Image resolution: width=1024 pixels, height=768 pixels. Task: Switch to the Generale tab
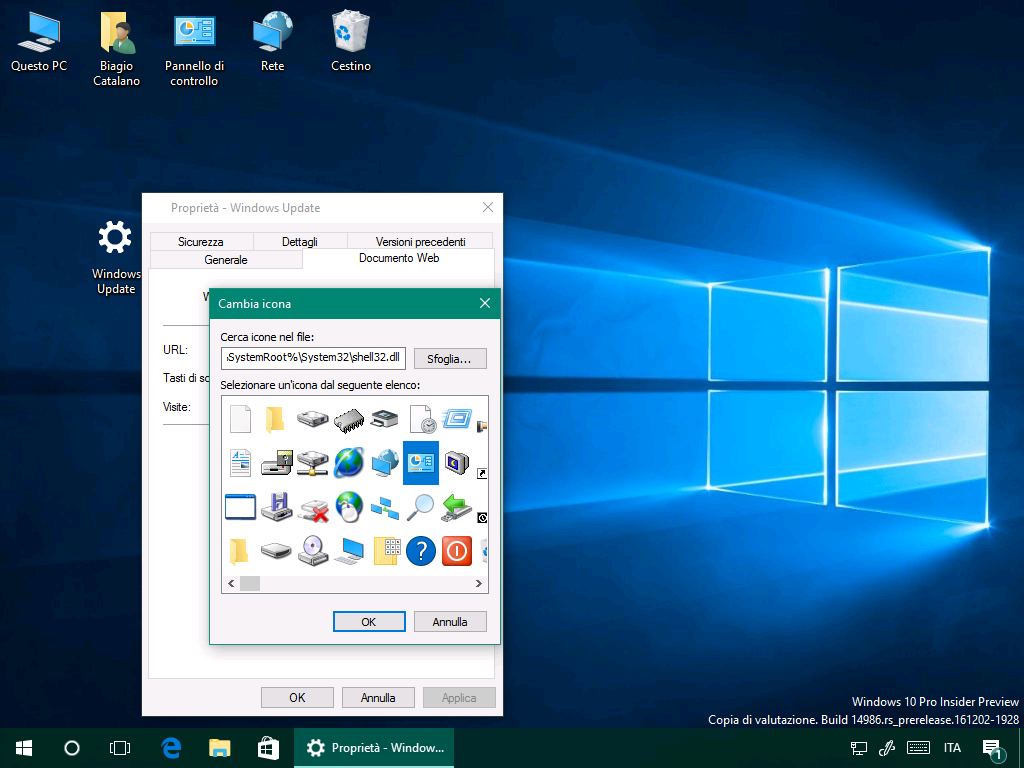click(x=226, y=259)
